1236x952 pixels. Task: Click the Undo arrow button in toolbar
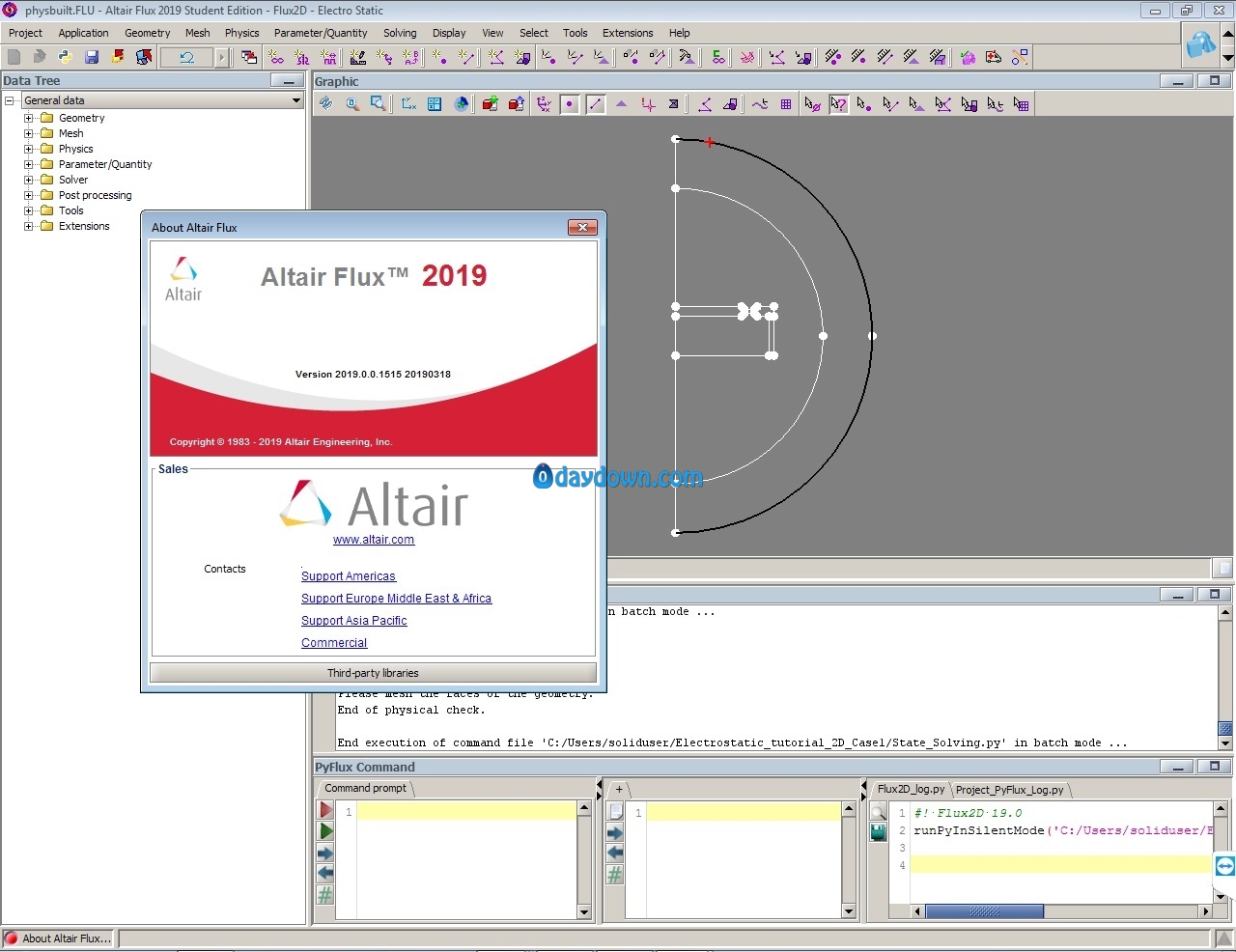187,57
